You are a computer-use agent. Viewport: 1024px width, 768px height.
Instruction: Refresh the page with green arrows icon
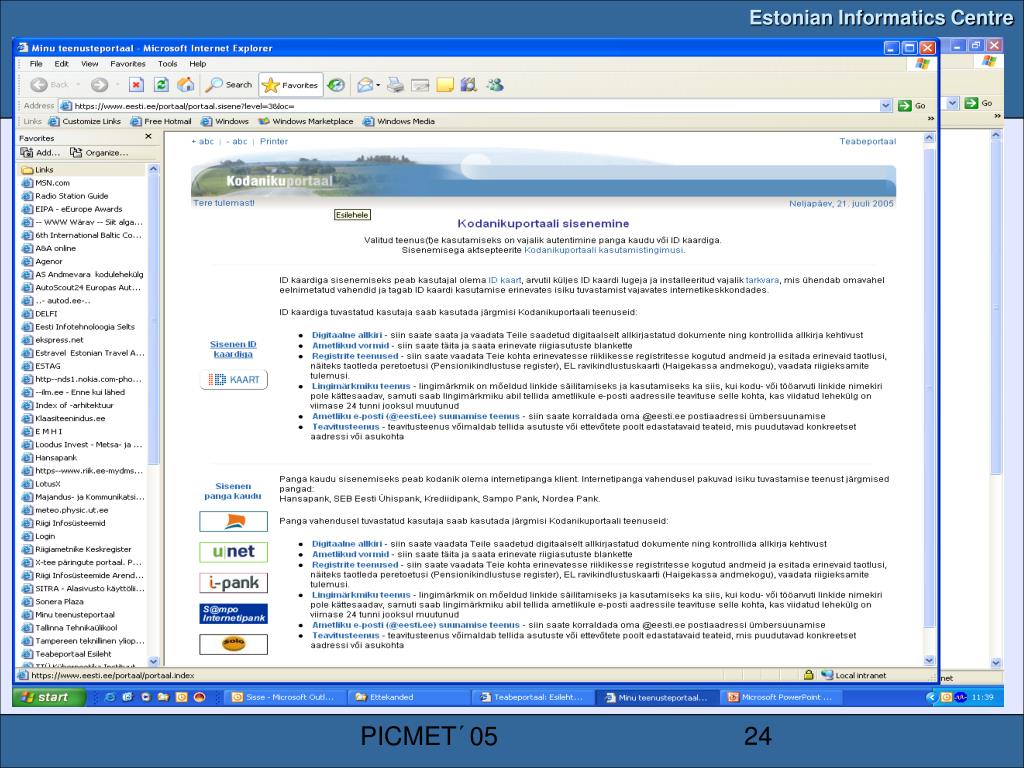tap(161, 85)
